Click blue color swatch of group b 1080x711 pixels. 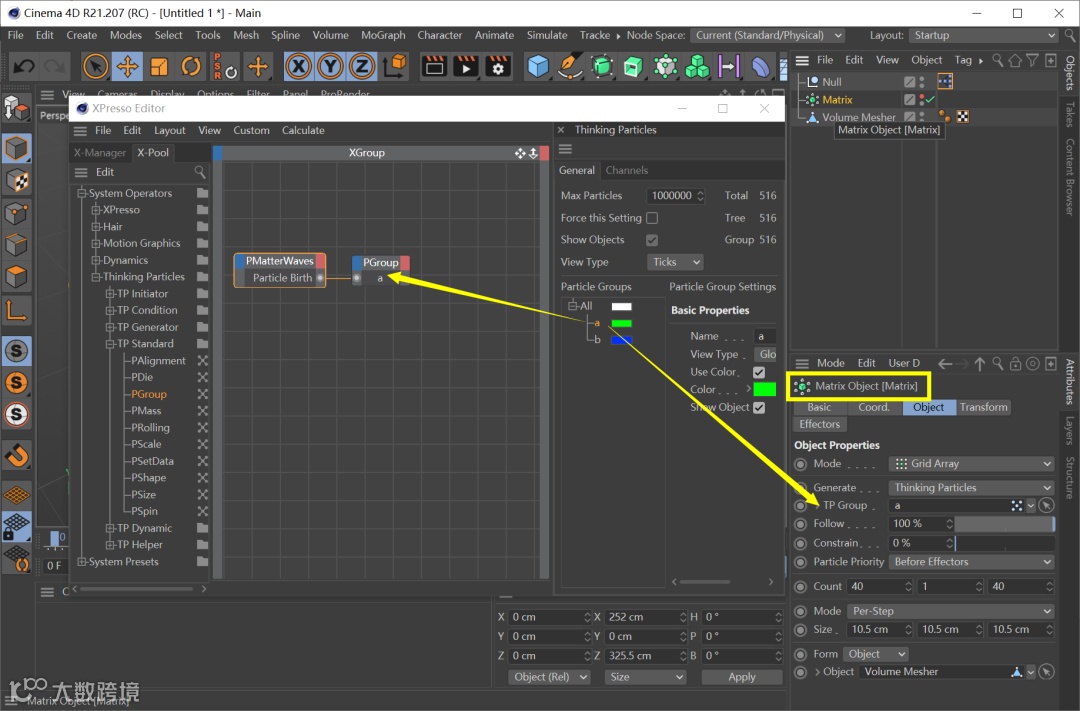621,340
